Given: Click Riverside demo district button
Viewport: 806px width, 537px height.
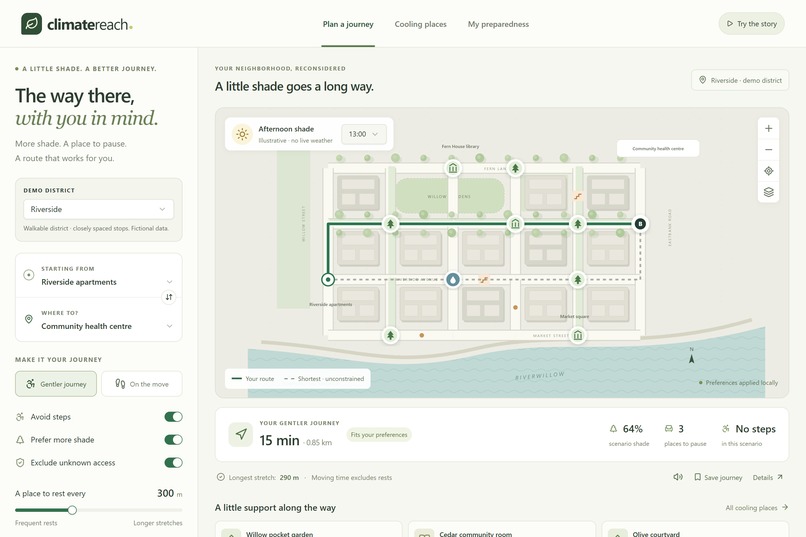Looking at the screenshot, I should pos(740,80).
